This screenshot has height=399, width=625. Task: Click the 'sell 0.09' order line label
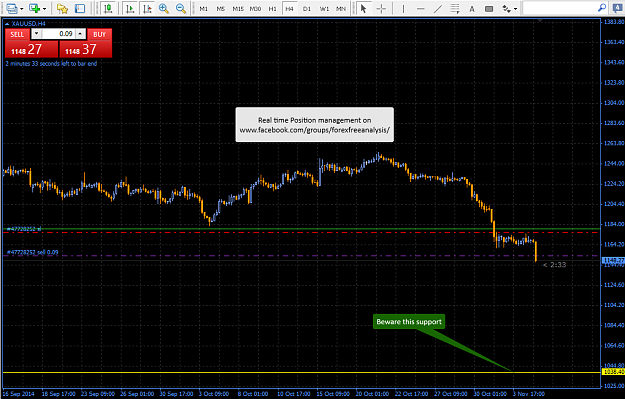pyautogui.click(x=33, y=252)
